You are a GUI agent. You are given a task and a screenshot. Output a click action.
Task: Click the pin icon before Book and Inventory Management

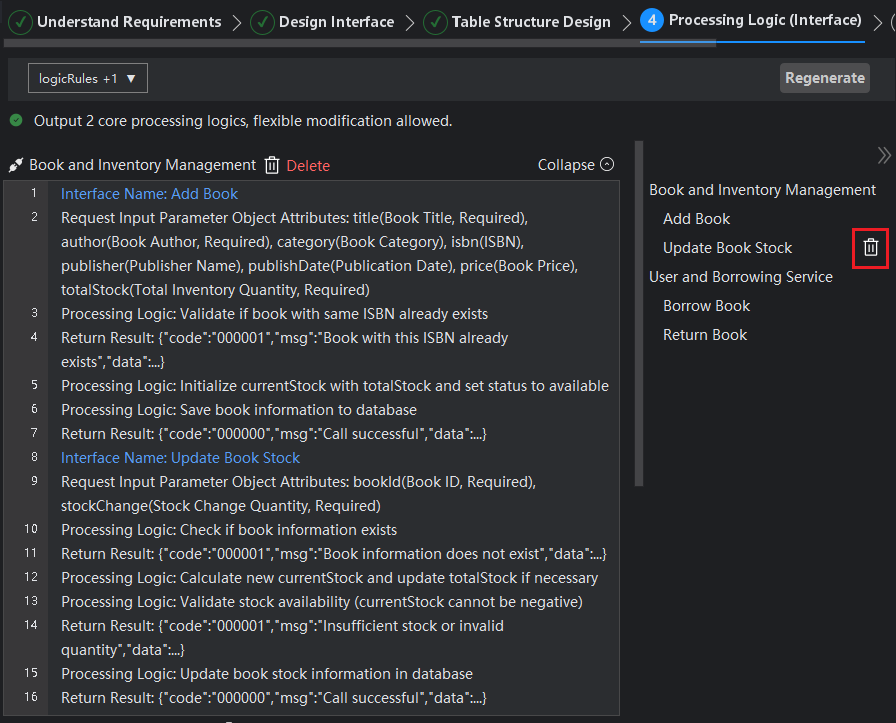click(16, 165)
